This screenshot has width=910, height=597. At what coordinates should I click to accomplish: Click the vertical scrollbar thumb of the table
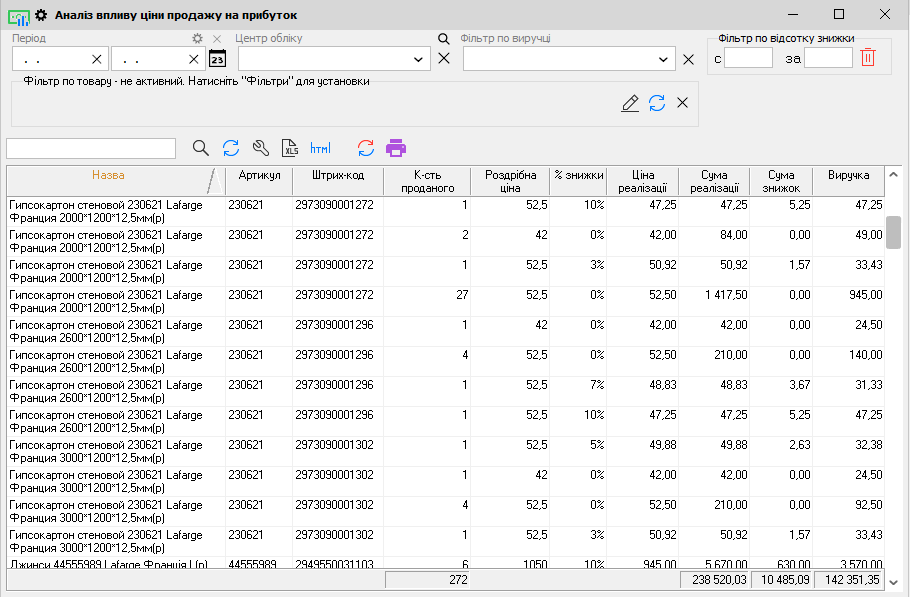click(893, 231)
